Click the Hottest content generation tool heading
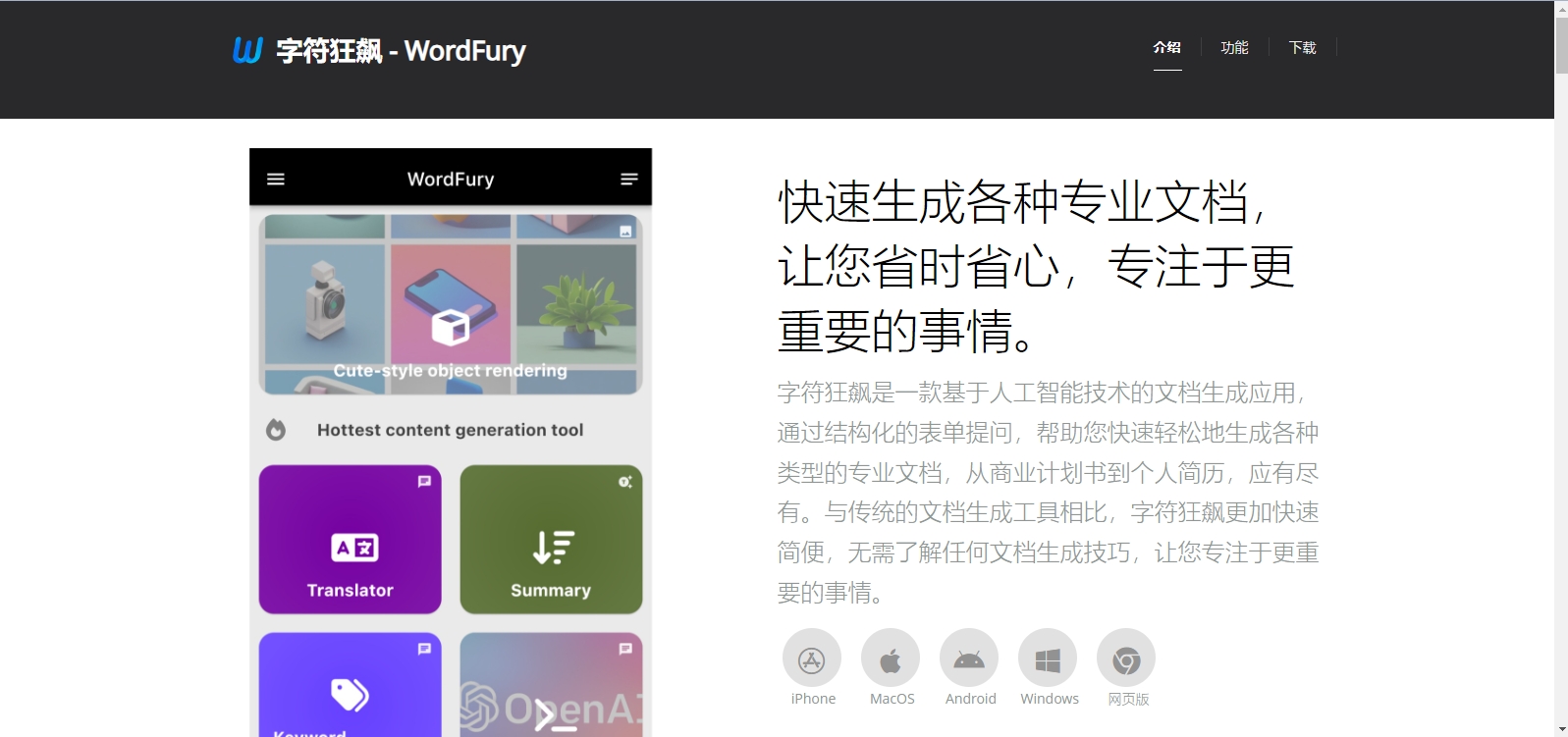1568x737 pixels. click(450, 430)
